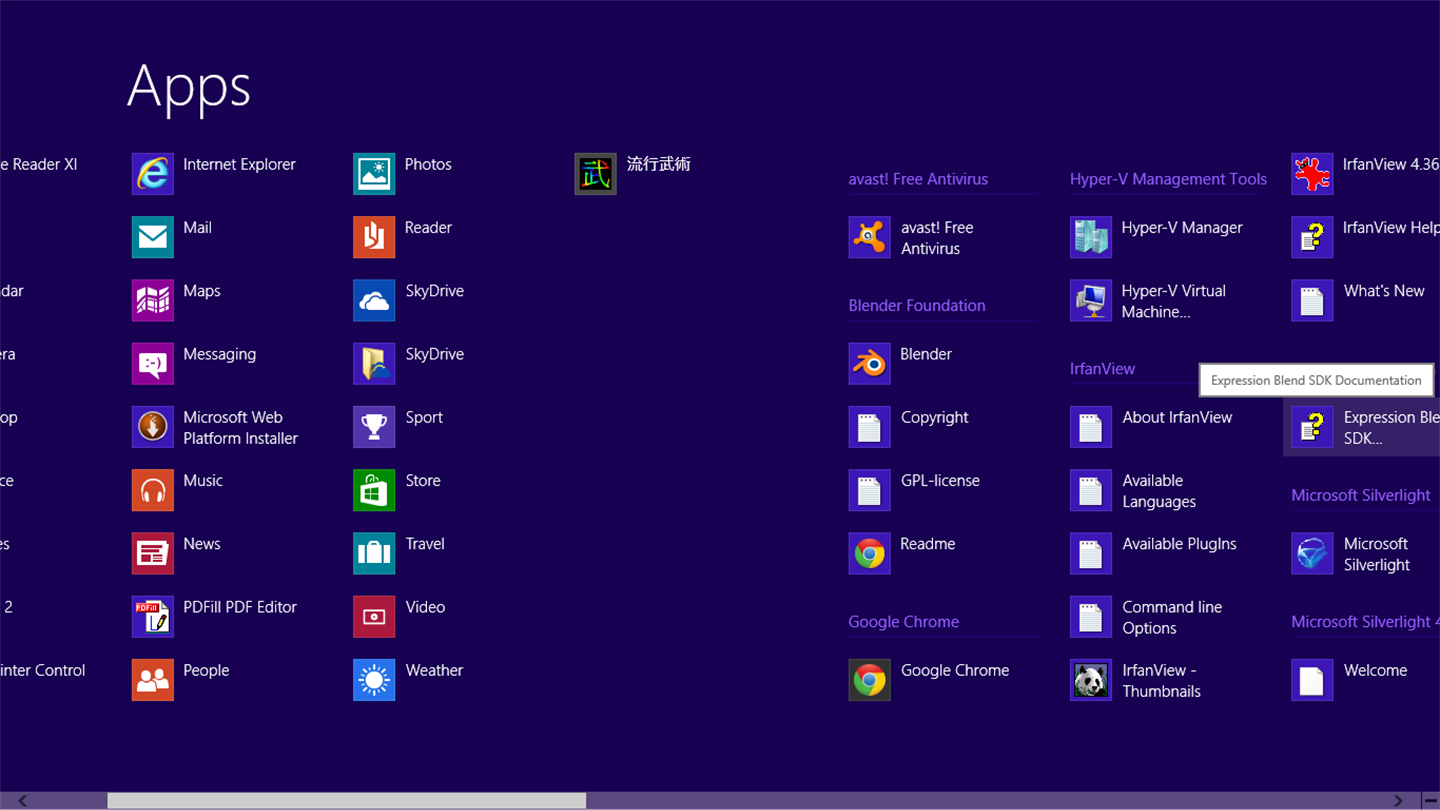Open the PDFill PDF Editor icon
This screenshot has height=810, width=1440.
[x=152, y=617]
